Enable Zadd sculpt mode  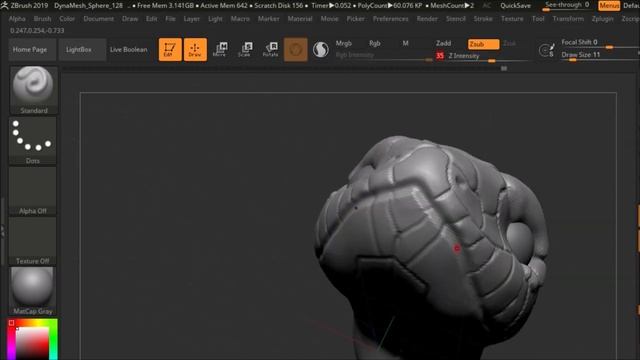tap(443, 43)
